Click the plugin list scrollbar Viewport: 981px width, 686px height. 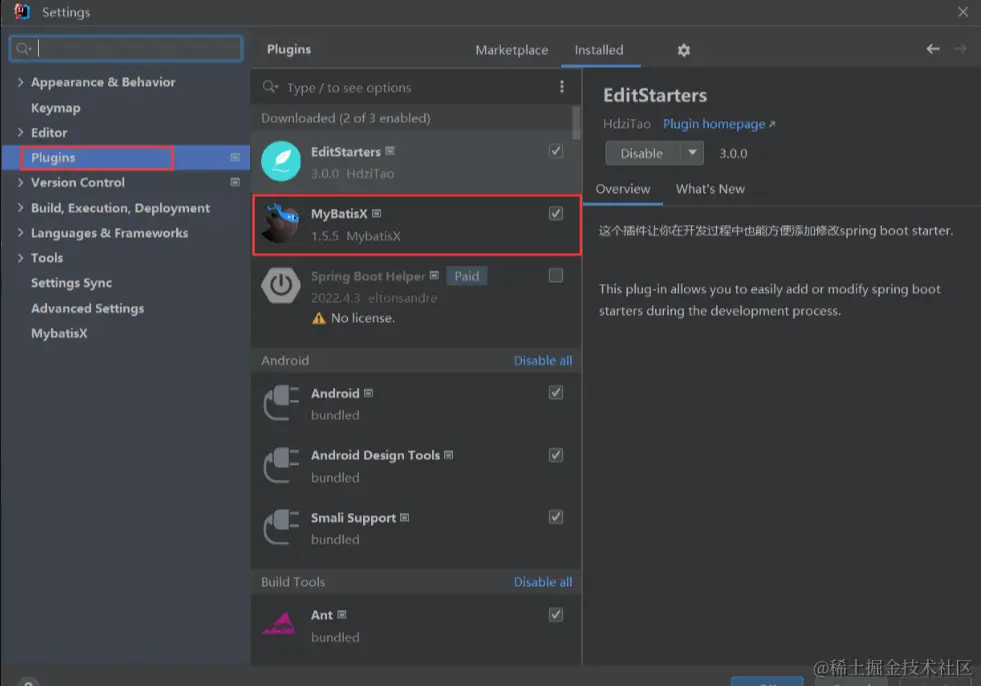(576, 122)
